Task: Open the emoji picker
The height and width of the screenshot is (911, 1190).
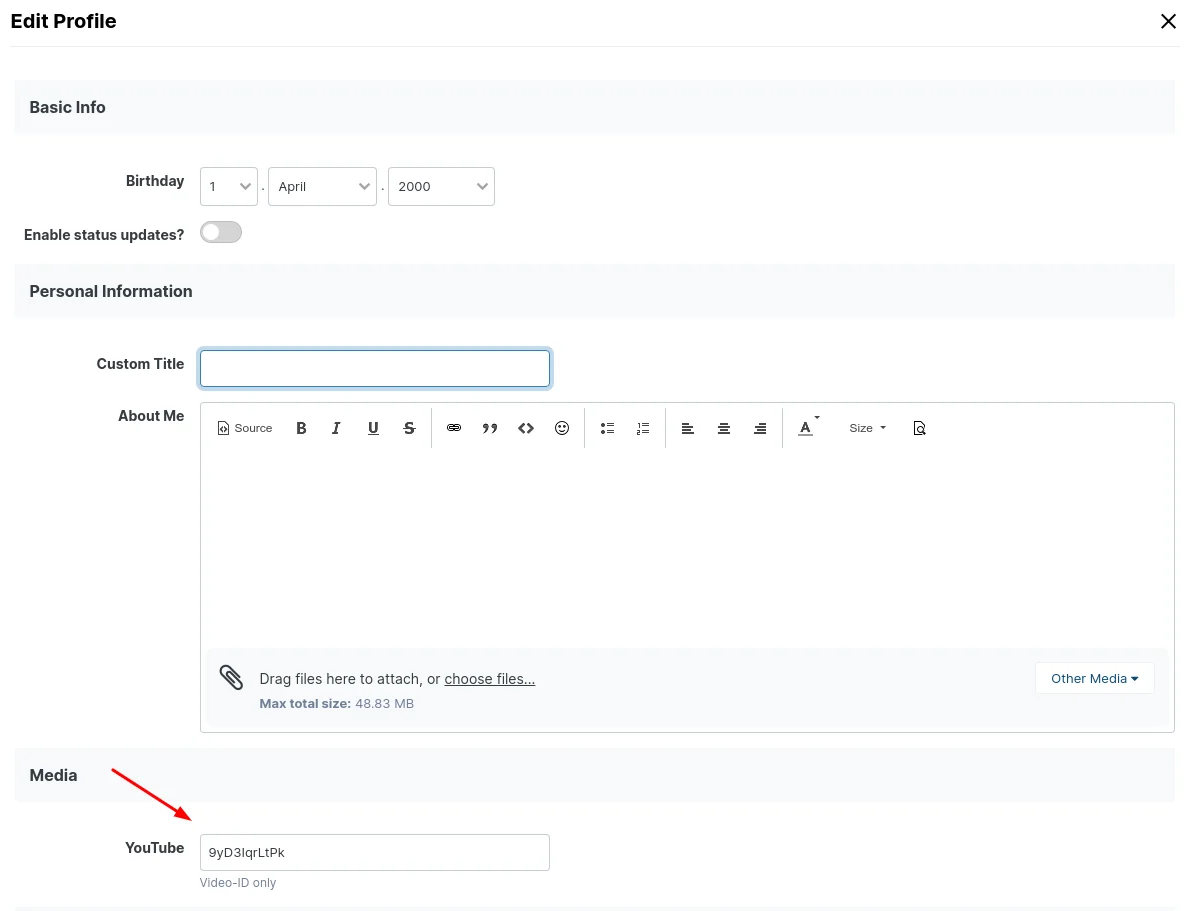Action: tap(562, 428)
